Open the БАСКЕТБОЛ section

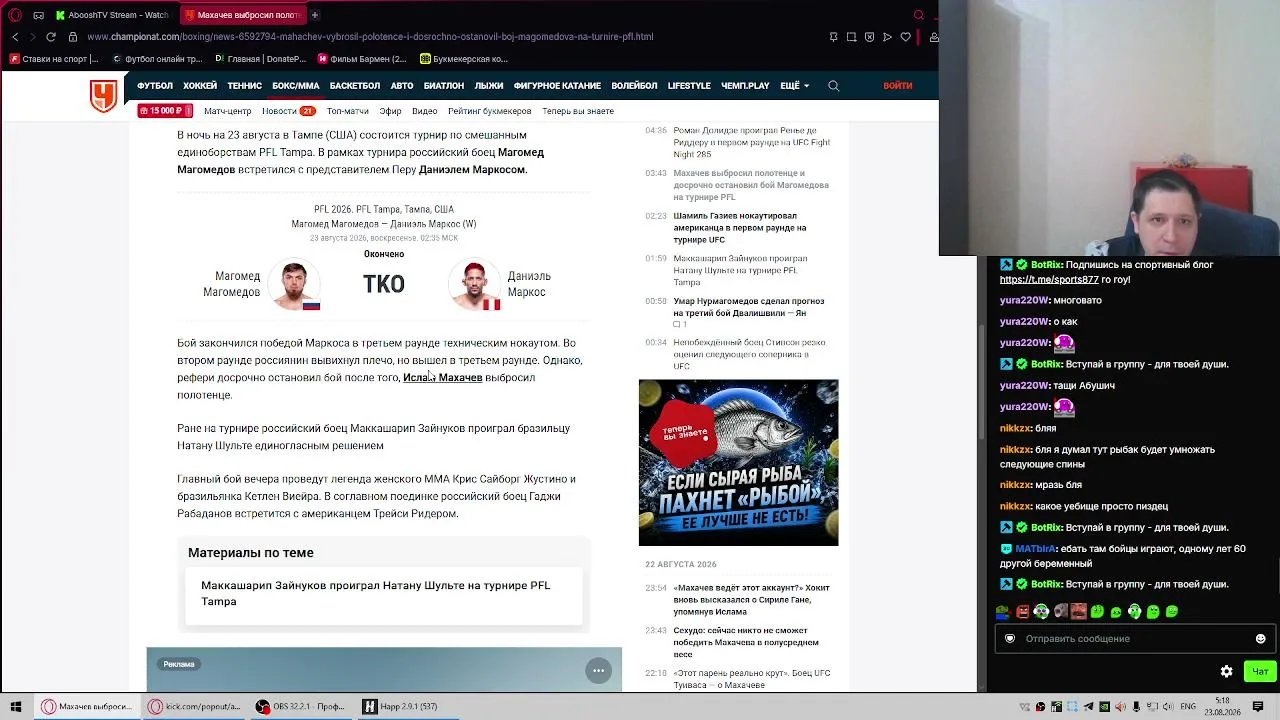(355, 86)
